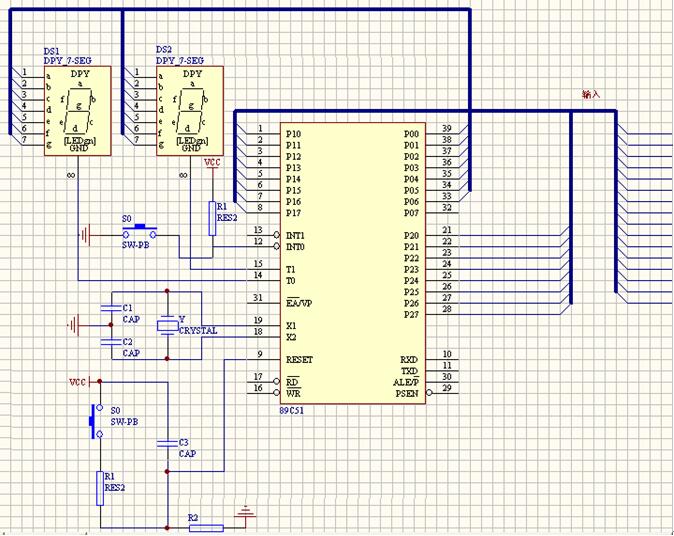This screenshot has height=536, width=674.
Task: Click pin number 30 at ALE/P
Action: click(x=447, y=377)
